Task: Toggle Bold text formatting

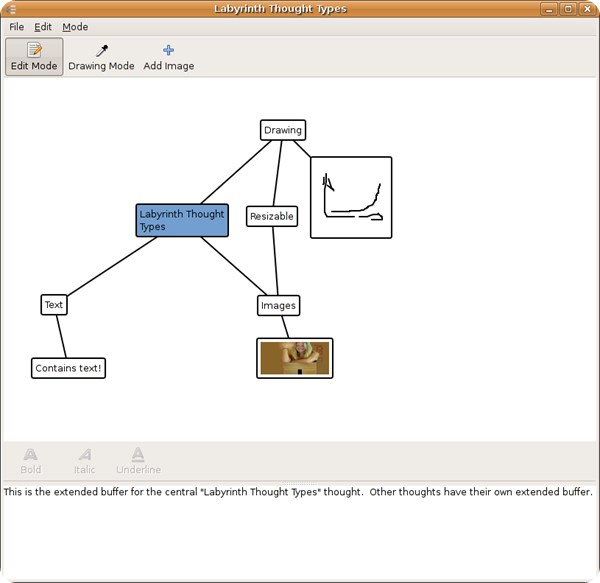Action: tap(31, 460)
